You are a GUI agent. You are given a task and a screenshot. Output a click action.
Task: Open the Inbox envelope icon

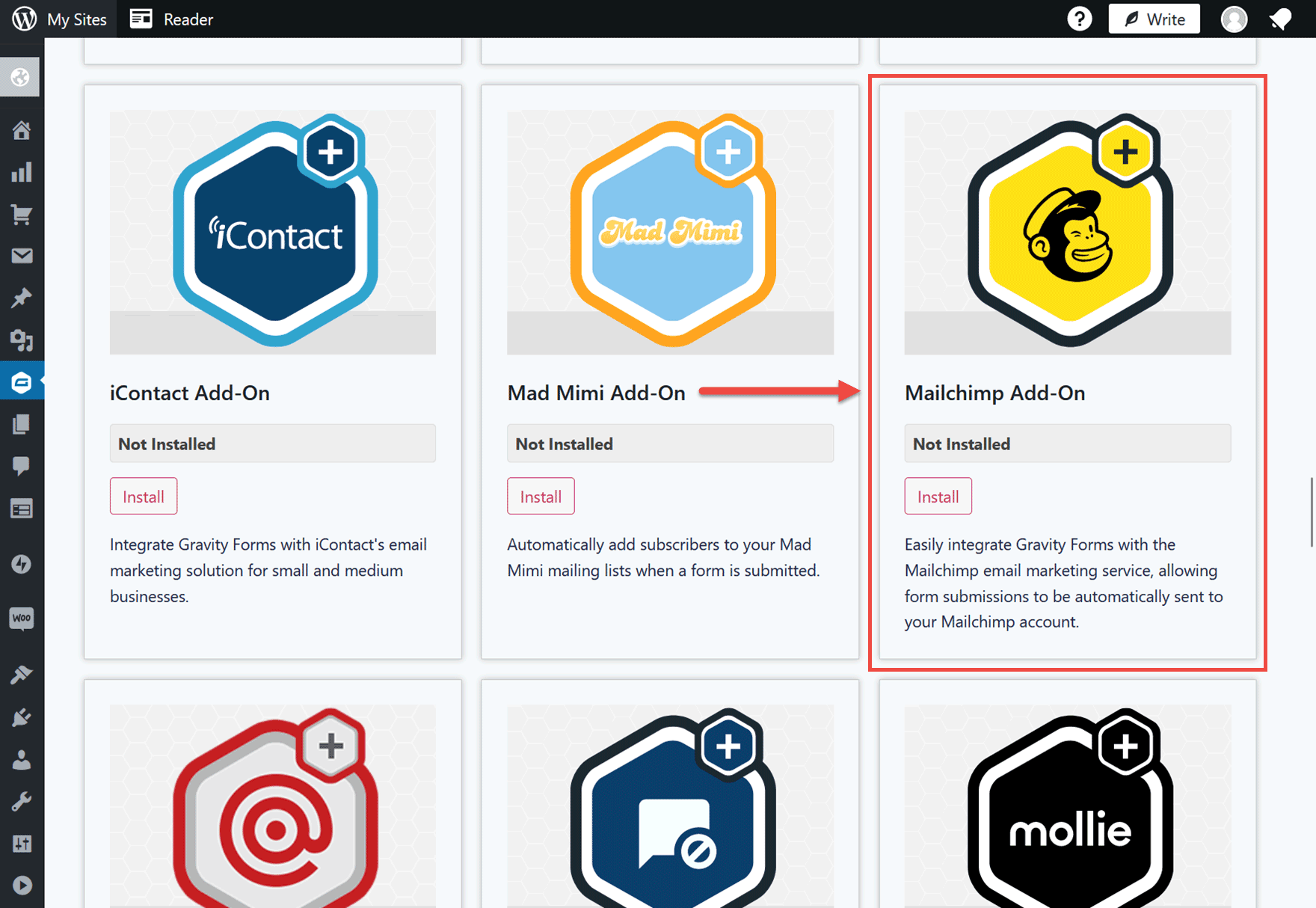[21, 256]
